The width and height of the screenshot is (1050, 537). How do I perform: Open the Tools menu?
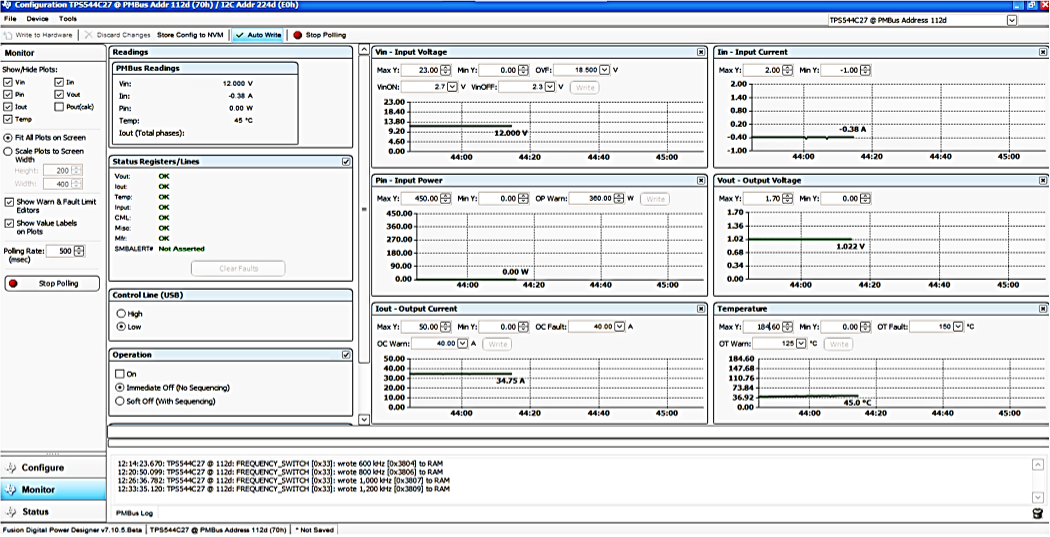pyautogui.click(x=67, y=19)
